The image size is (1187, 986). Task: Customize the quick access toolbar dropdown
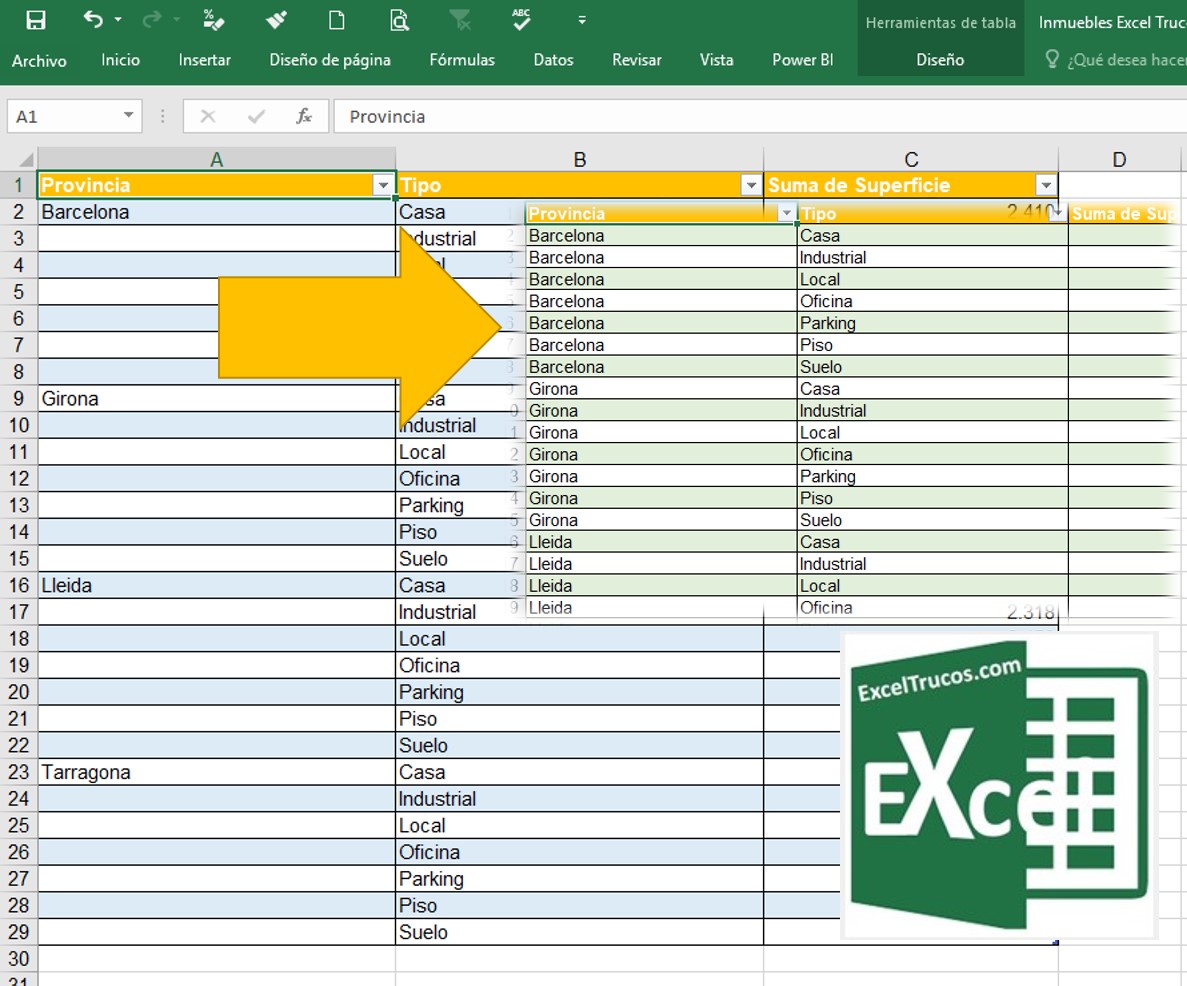tap(582, 20)
